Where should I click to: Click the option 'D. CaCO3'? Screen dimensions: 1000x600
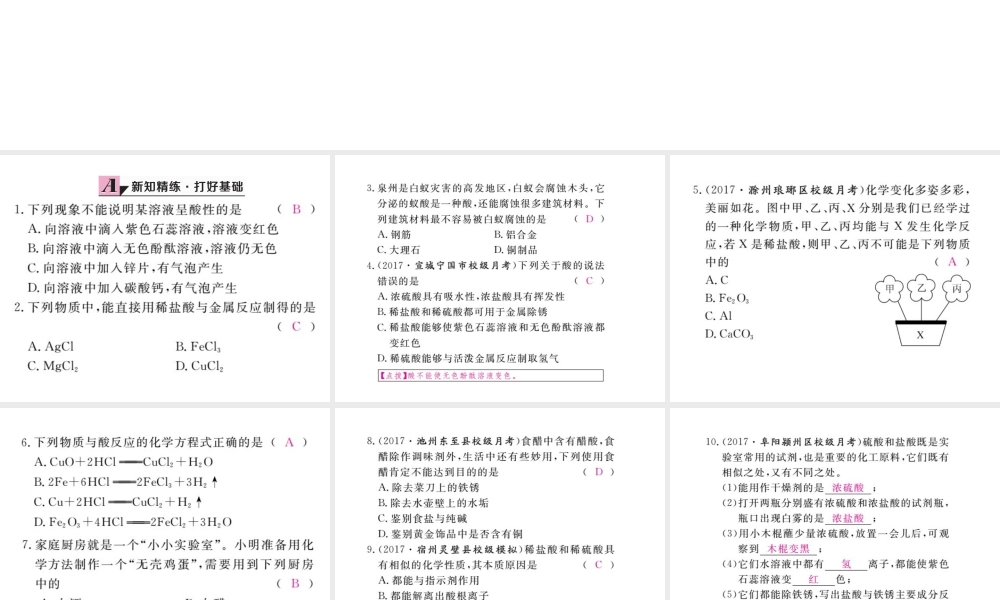[x=729, y=333]
